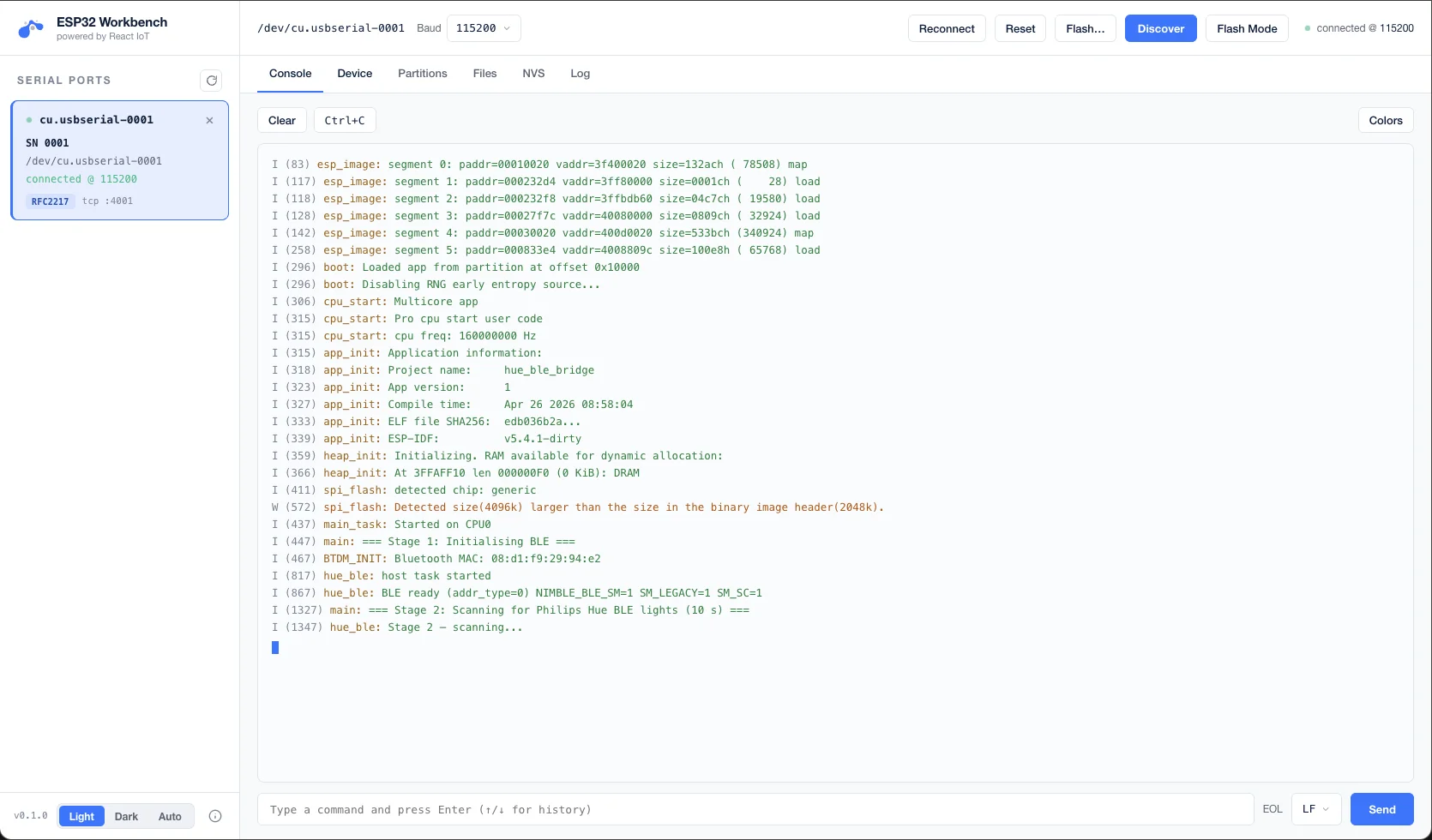1432x840 pixels.
Task: Open the console Colors button
Action: click(1386, 120)
